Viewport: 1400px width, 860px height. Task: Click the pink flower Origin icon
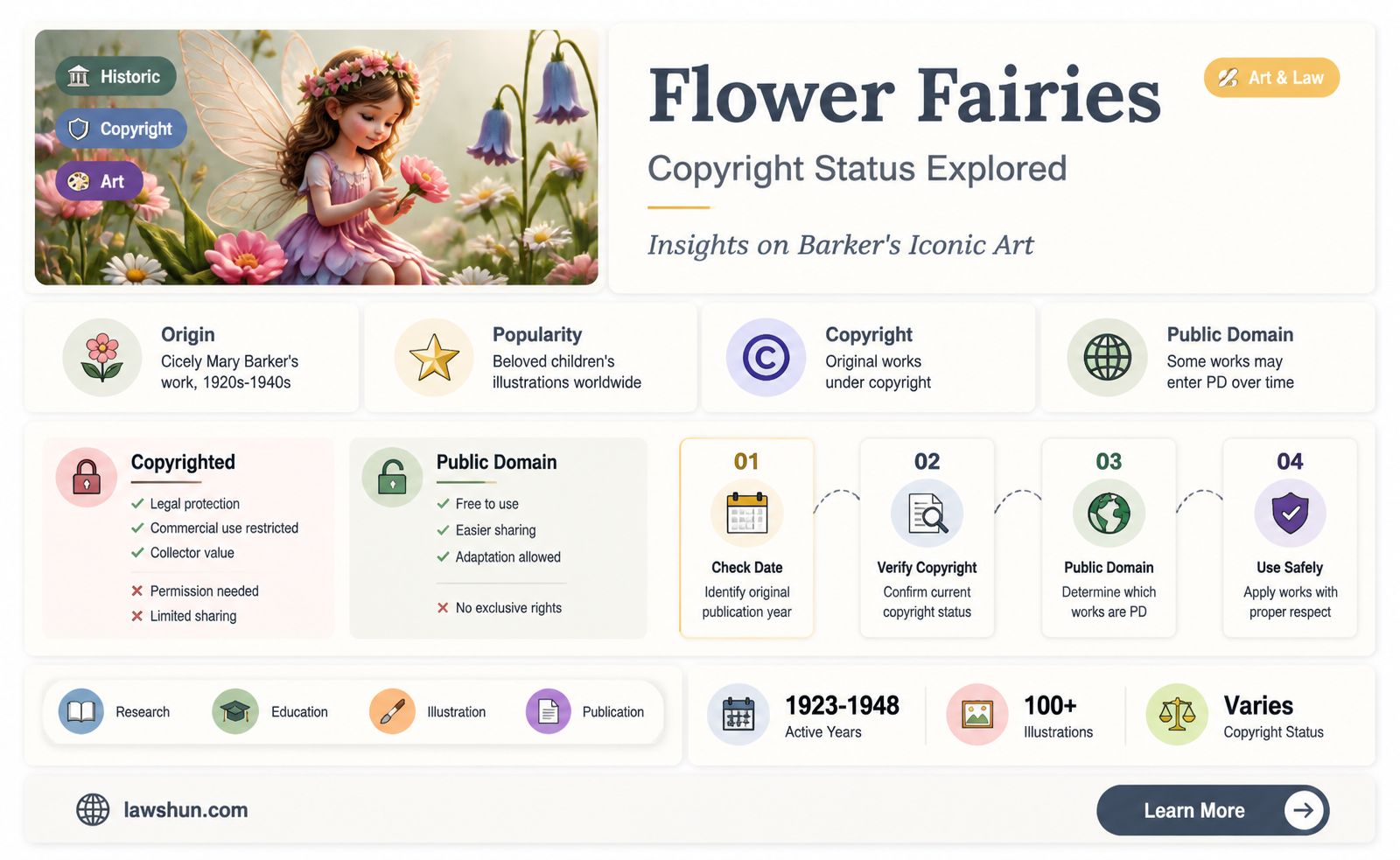102,358
